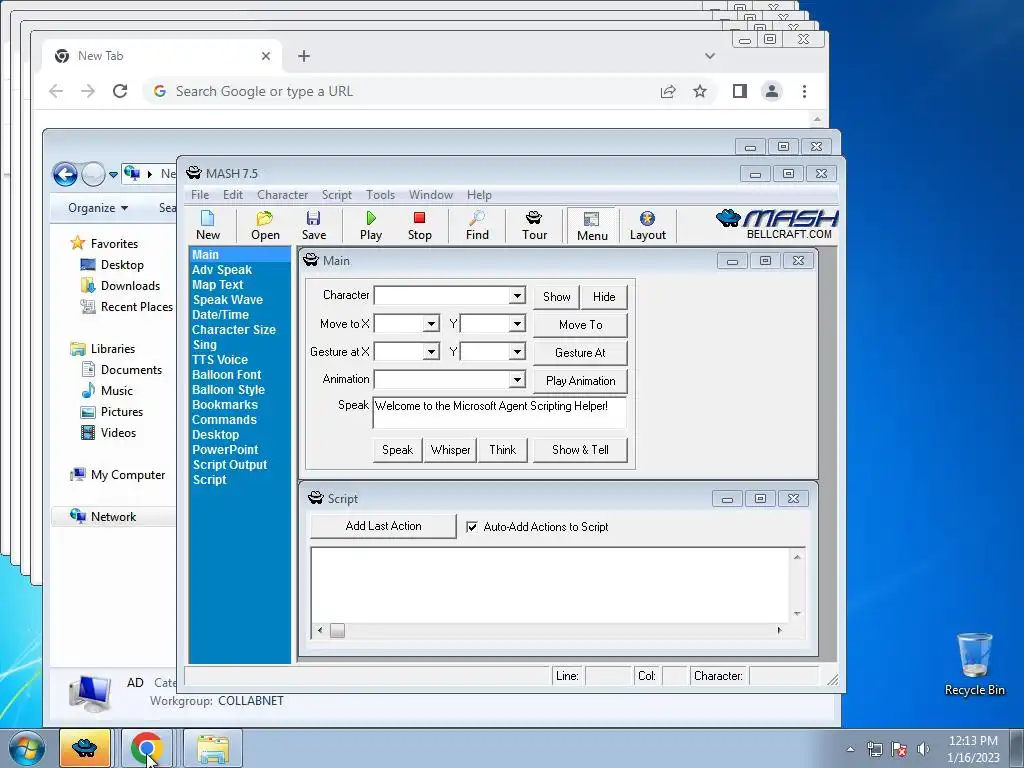Open the Script menu

(x=336, y=195)
